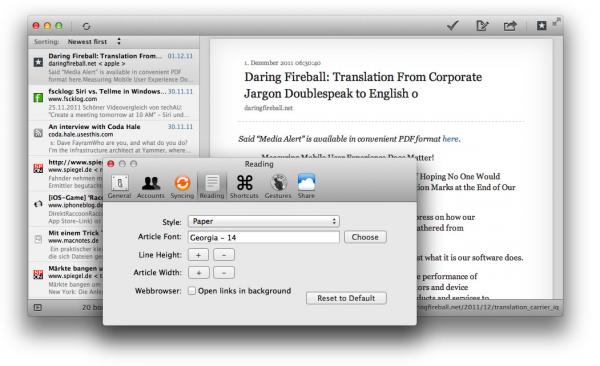Open the Gestures preferences pane

[x=278, y=187]
